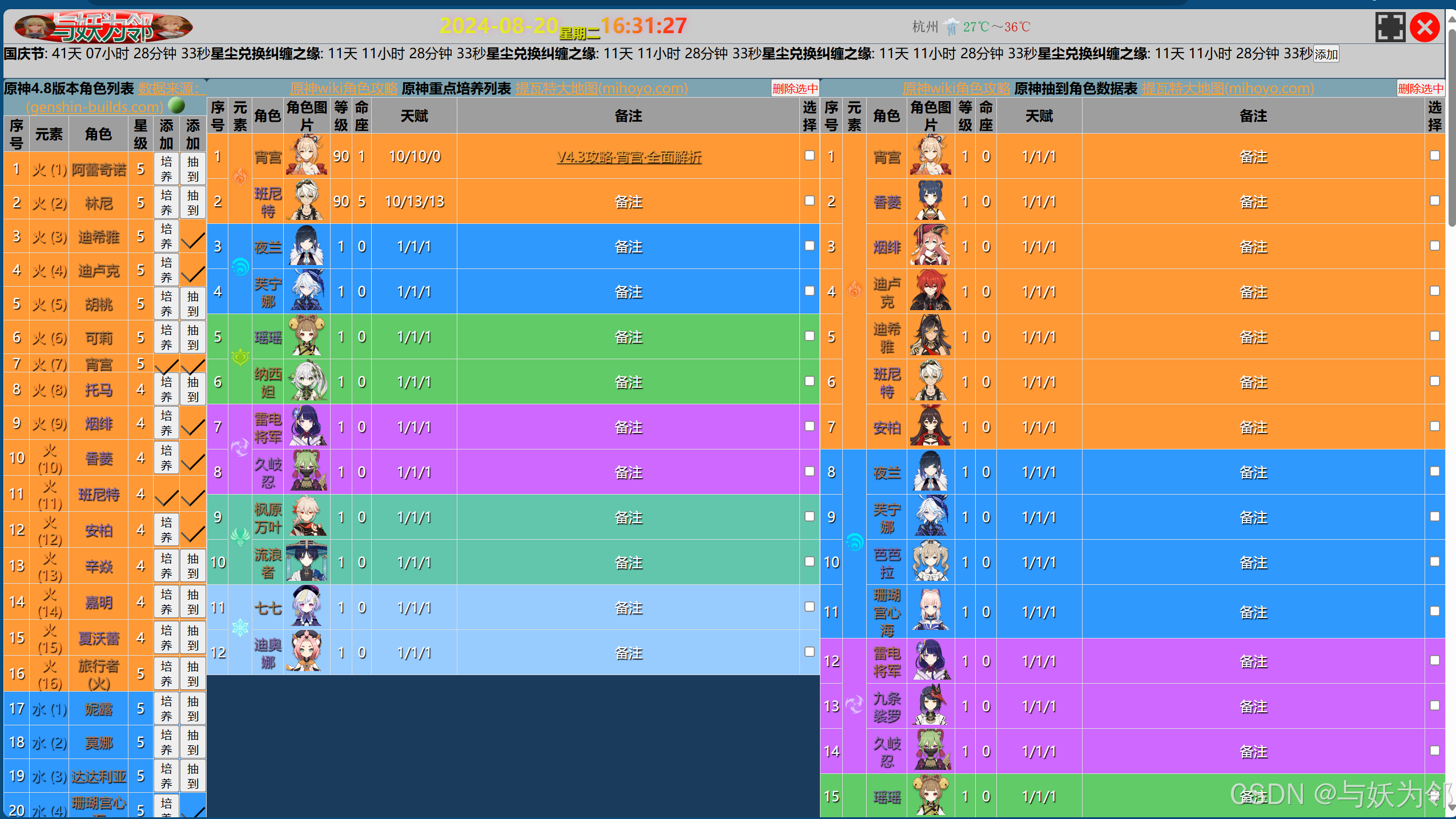Click 枫原万叶 portrait in 重点培养列表
The height and width of the screenshot is (819, 1456).
pyautogui.click(x=307, y=516)
